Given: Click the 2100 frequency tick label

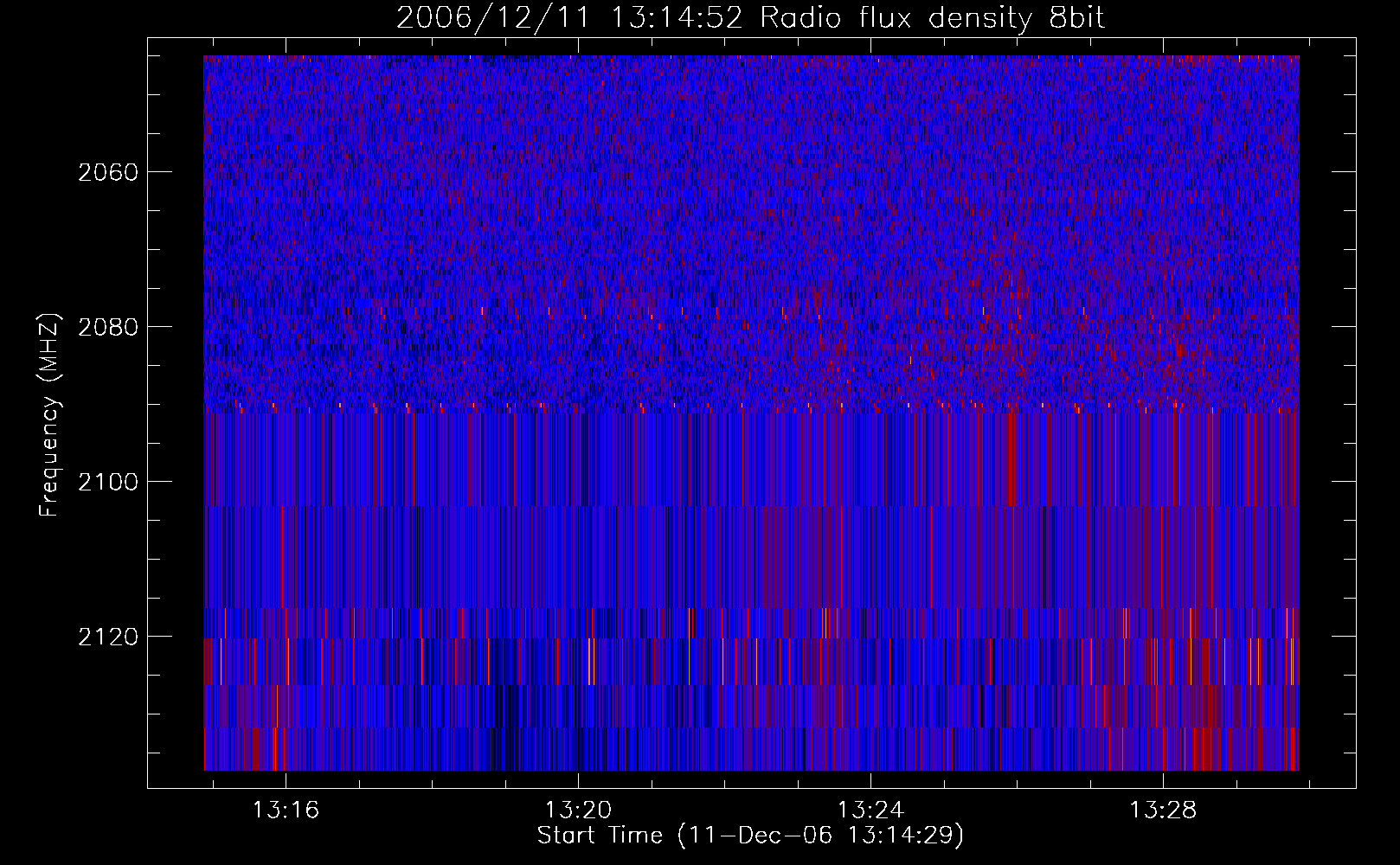Looking at the screenshot, I should coord(108,482).
